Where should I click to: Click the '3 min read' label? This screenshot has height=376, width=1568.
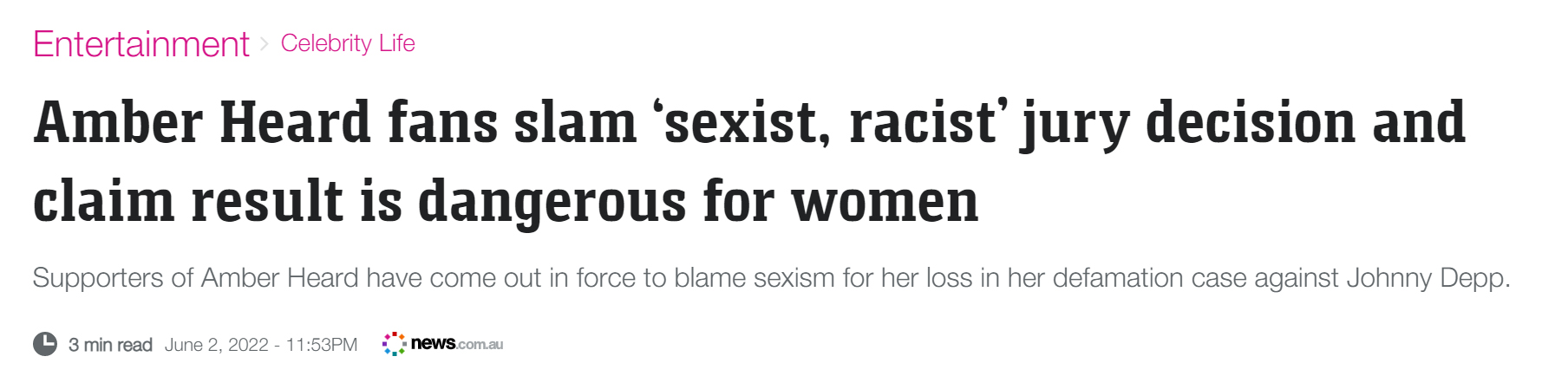pyautogui.click(x=110, y=345)
